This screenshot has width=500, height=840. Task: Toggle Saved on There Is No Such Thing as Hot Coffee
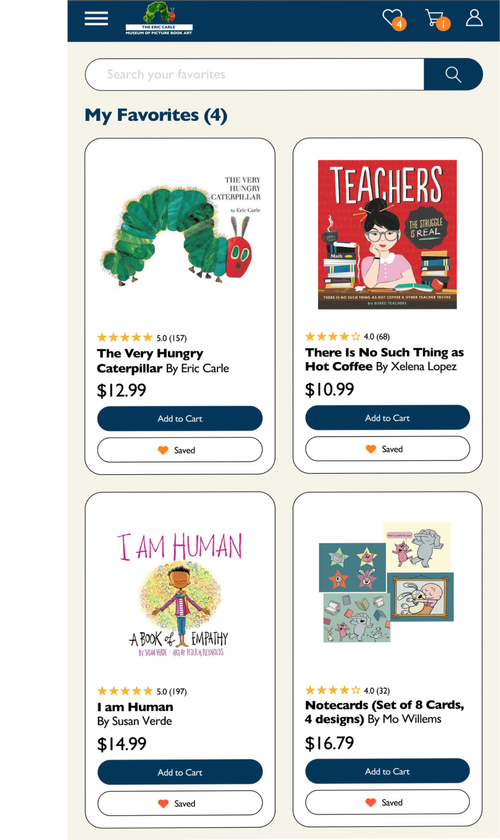point(387,449)
